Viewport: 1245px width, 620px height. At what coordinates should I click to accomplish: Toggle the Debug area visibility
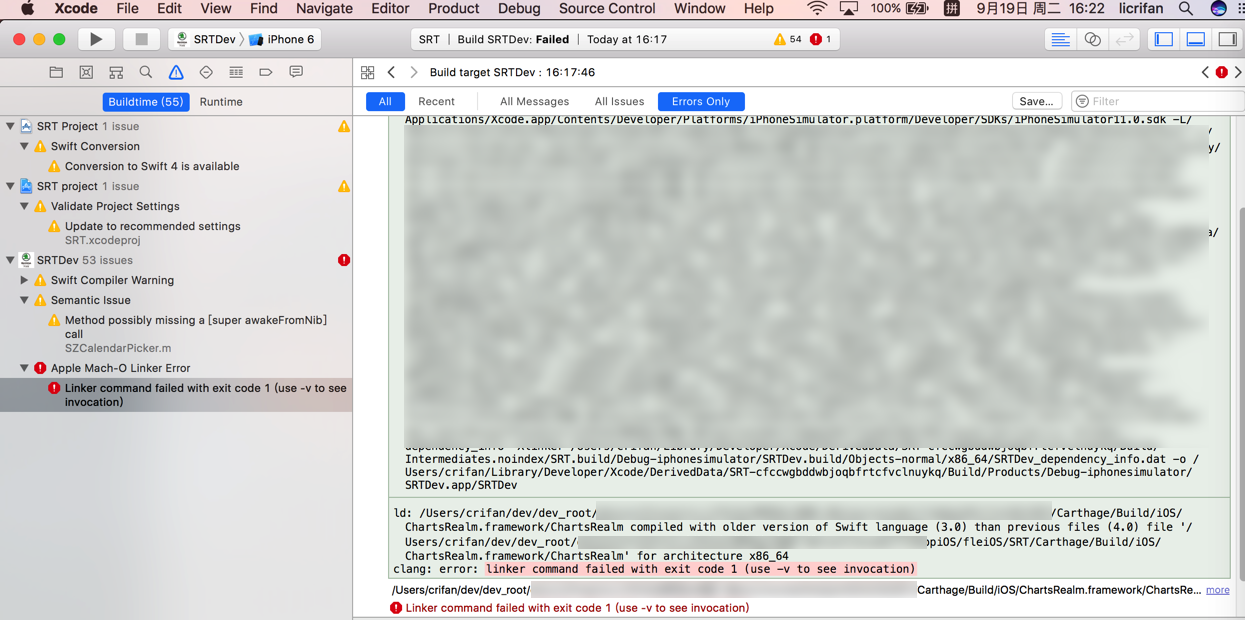coord(1196,39)
